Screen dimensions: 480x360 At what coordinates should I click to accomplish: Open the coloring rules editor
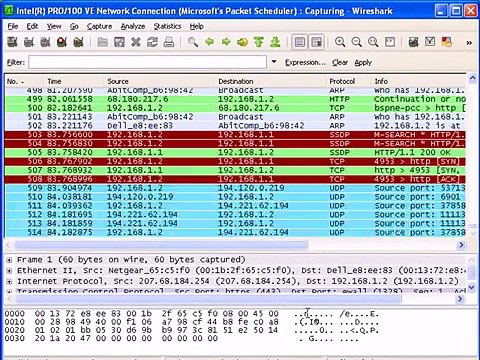point(447,42)
